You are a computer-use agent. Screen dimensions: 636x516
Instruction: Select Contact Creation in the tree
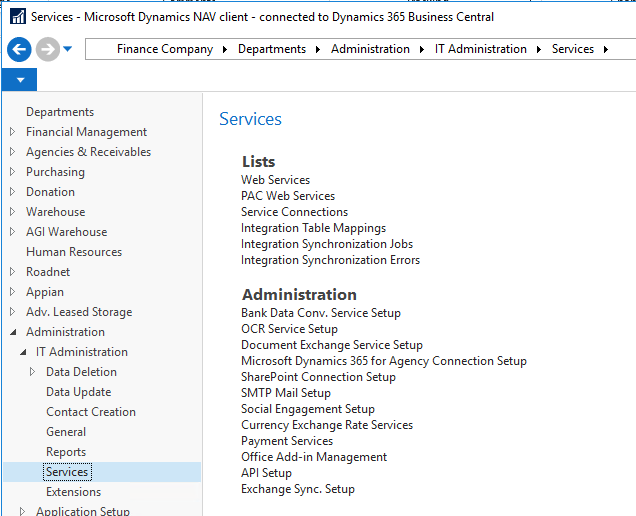click(91, 412)
